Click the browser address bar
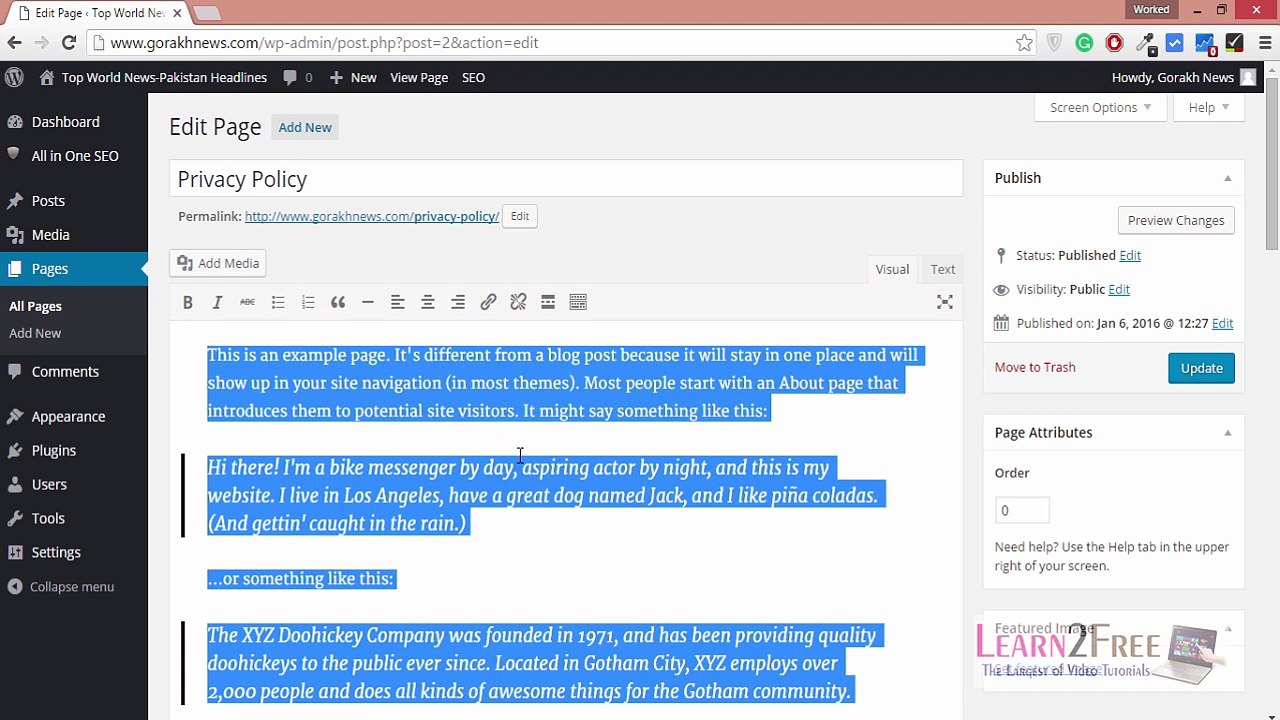The image size is (1280, 720). [560, 43]
